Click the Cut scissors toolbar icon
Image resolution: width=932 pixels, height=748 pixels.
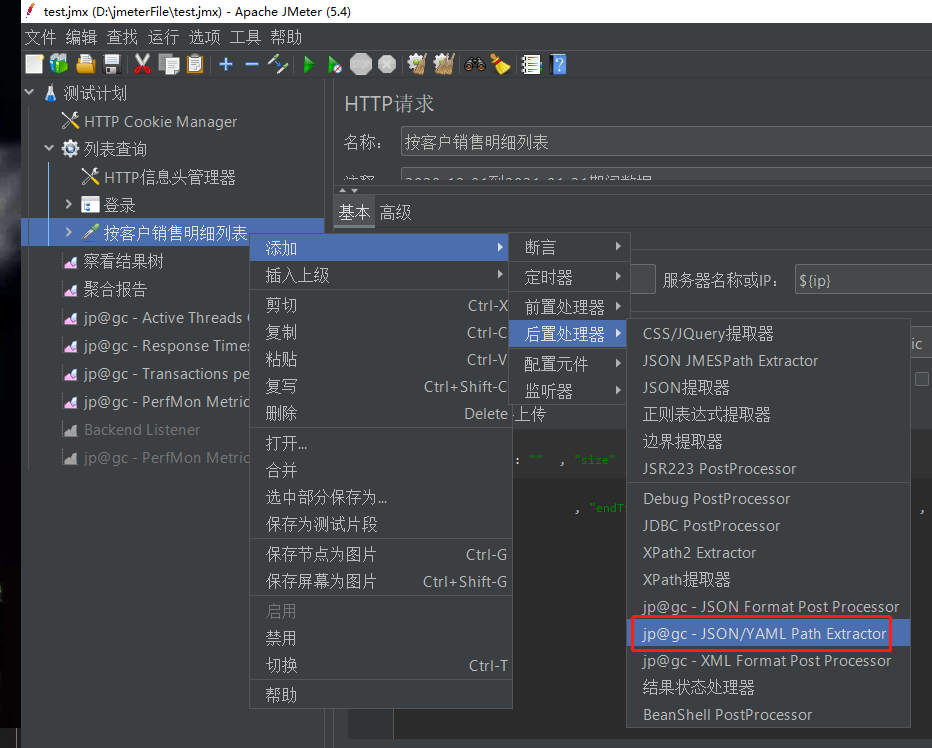pos(140,64)
